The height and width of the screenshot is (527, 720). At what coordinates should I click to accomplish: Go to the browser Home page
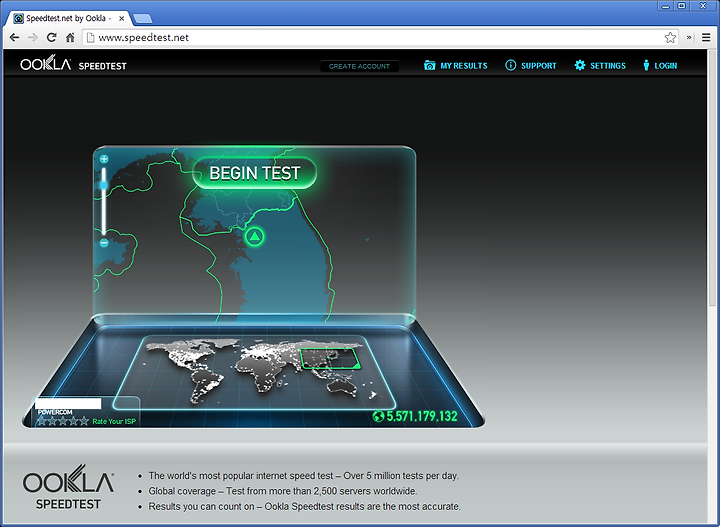[x=70, y=38]
